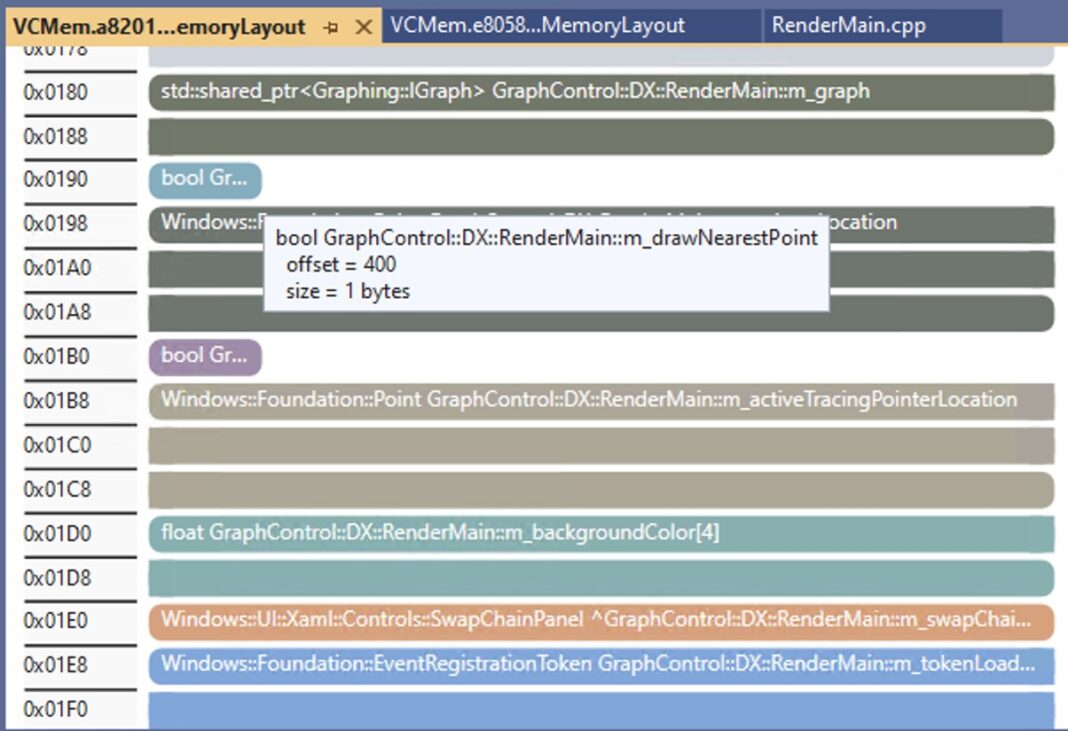This screenshot has width=1068, height=731.
Task: Select the purple bool block at 0x01B0
Action: (x=204, y=356)
